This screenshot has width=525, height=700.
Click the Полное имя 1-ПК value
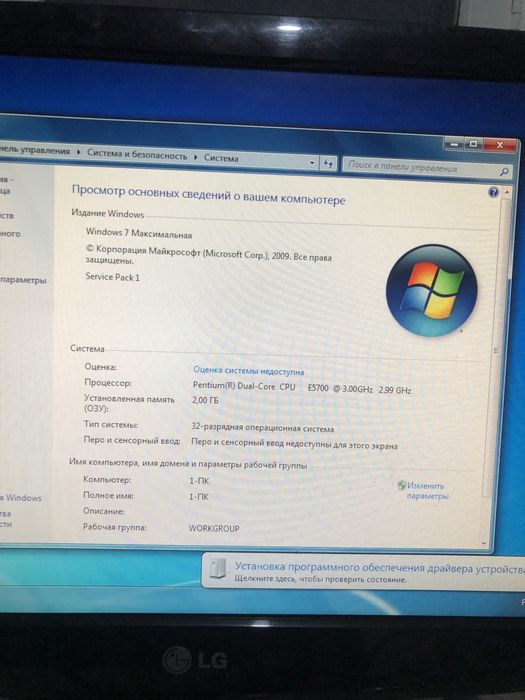click(199, 496)
